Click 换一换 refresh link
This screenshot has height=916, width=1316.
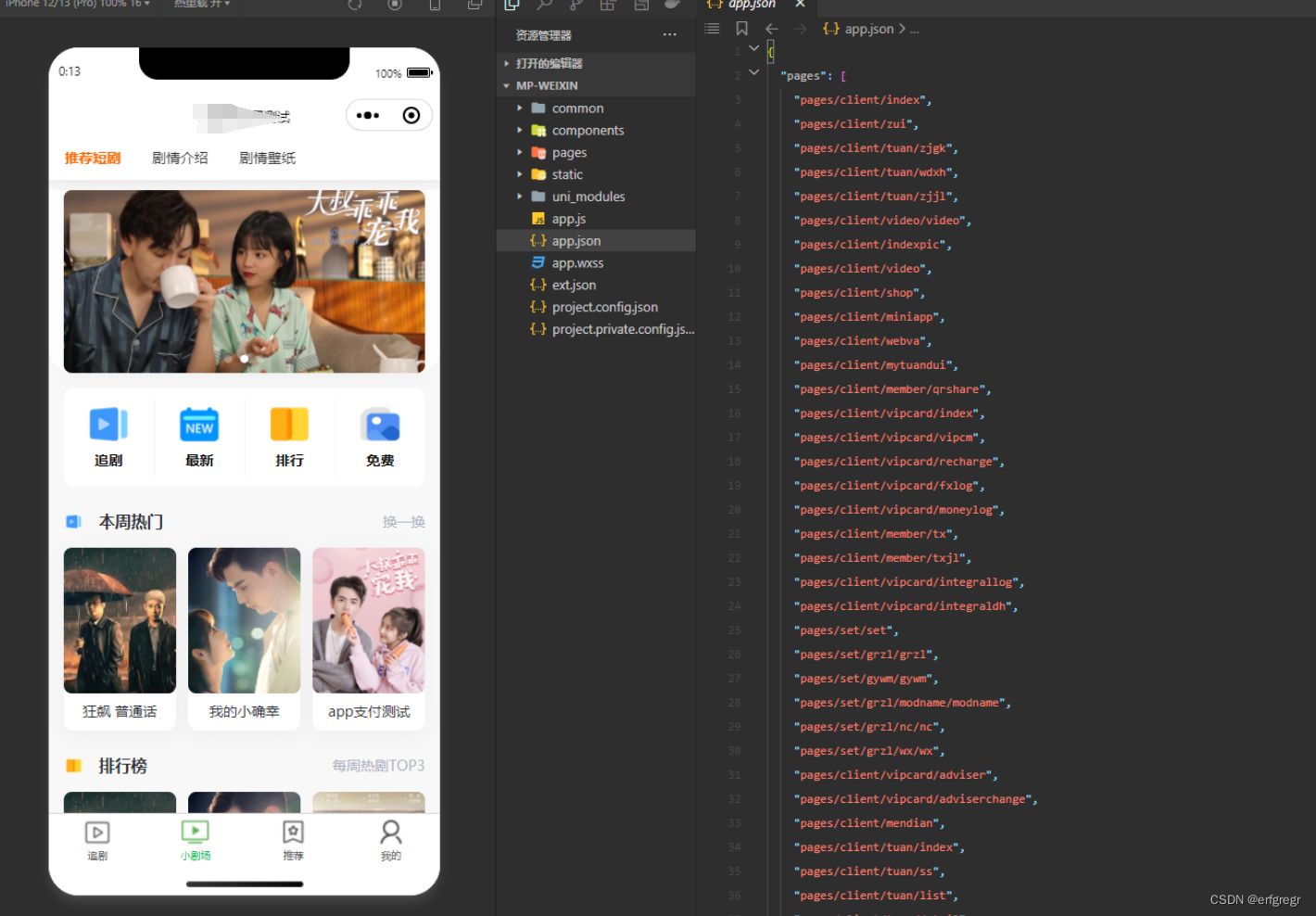(x=403, y=522)
